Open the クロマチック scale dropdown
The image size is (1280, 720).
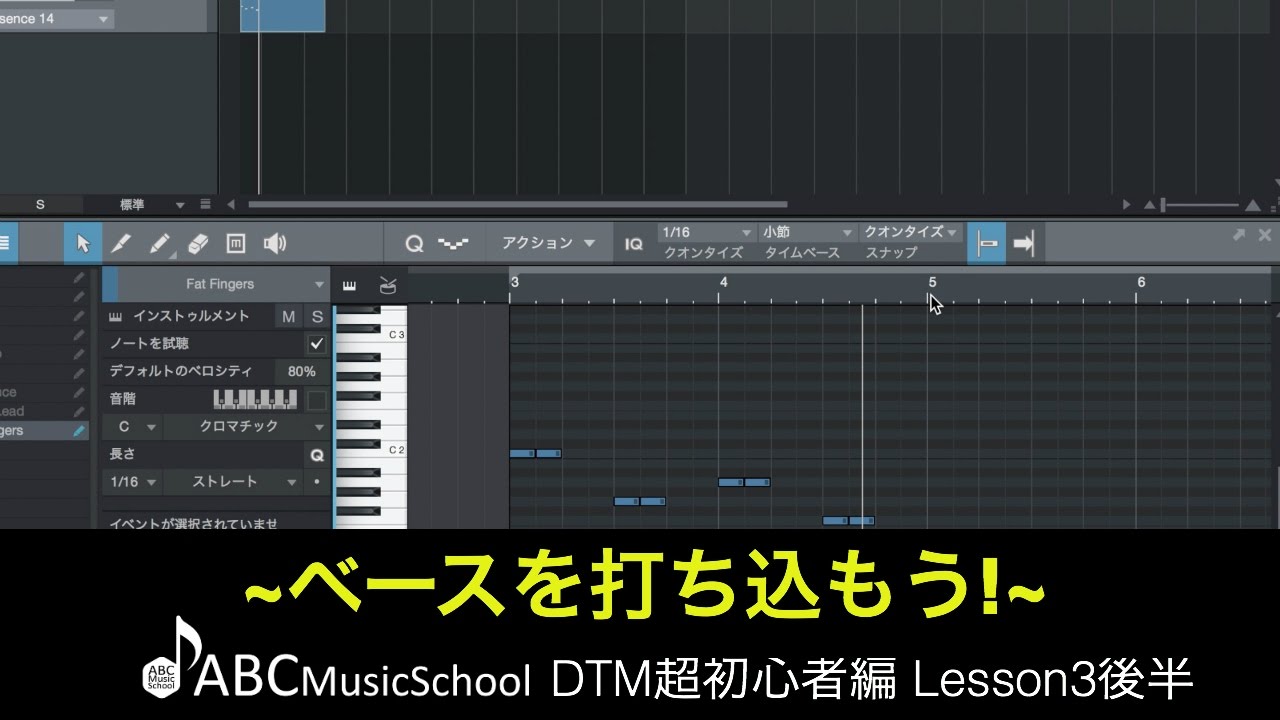pyautogui.click(x=247, y=427)
